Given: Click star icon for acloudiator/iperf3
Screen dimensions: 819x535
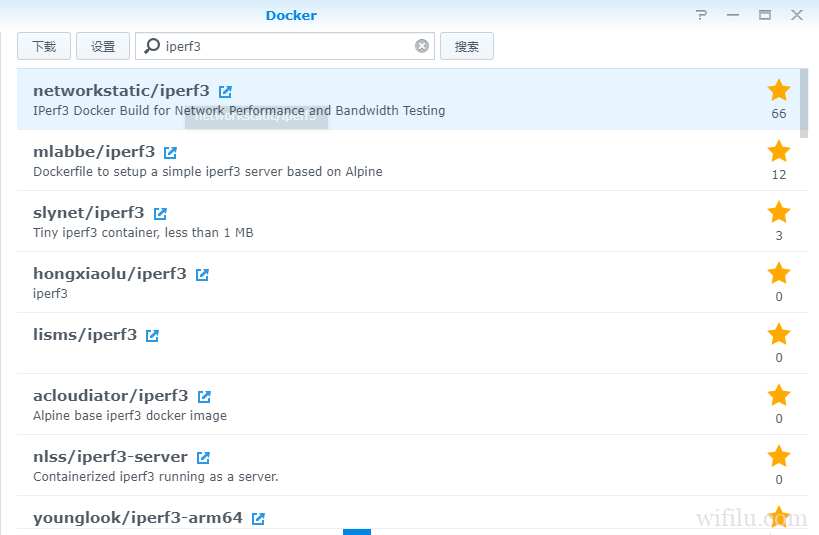Looking at the screenshot, I should (779, 396).
